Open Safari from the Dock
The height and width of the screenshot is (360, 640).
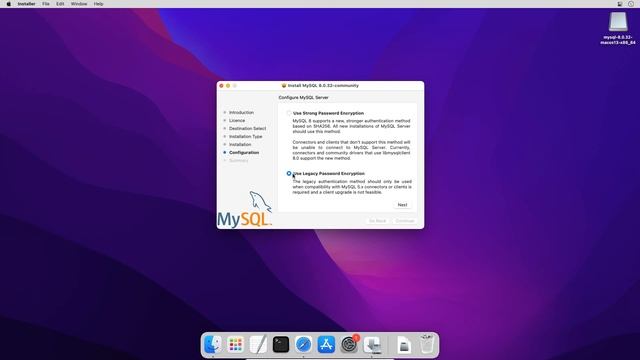coord(303,344)
